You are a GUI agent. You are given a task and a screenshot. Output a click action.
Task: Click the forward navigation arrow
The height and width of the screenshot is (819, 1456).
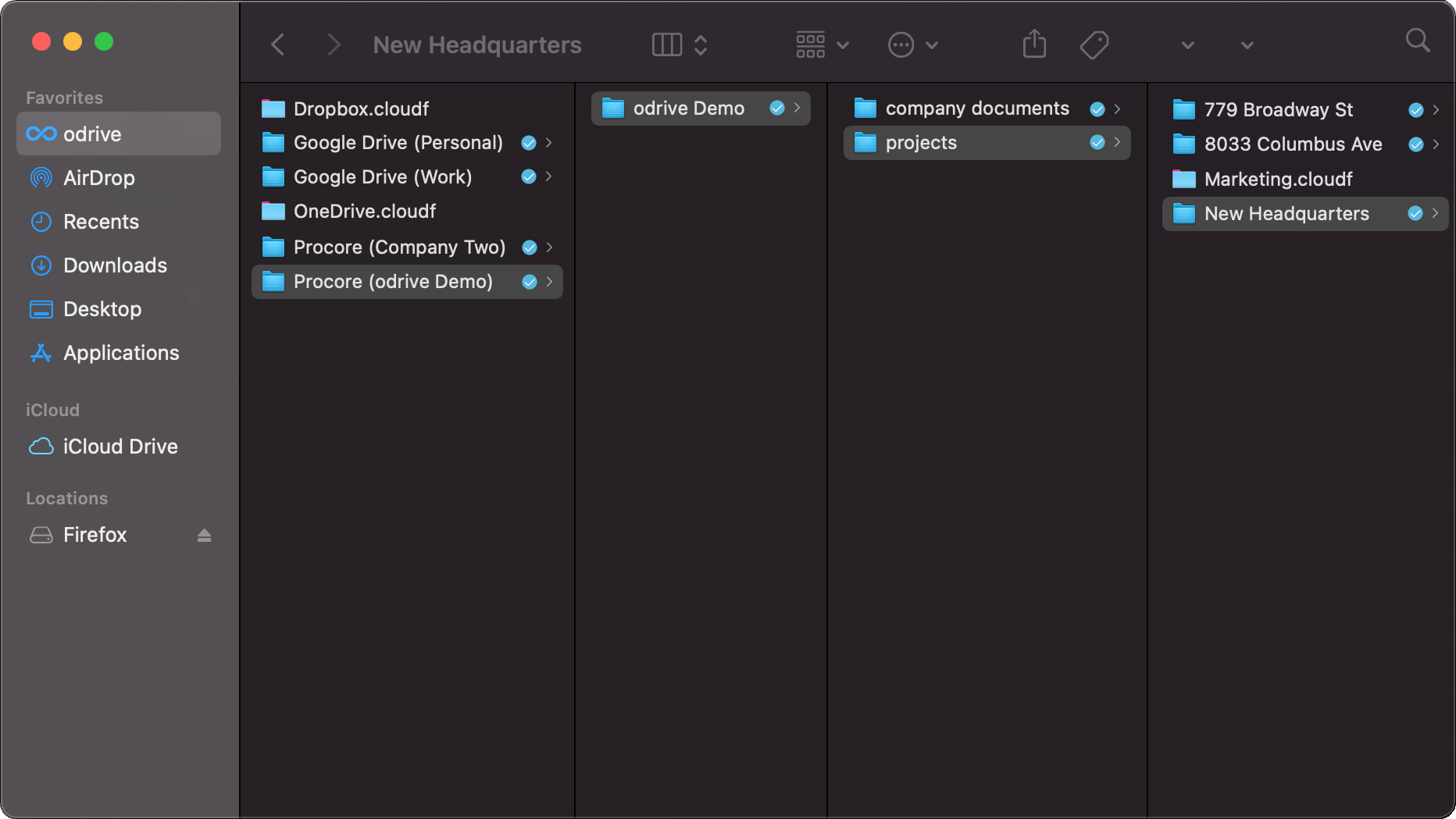(334, 45)
